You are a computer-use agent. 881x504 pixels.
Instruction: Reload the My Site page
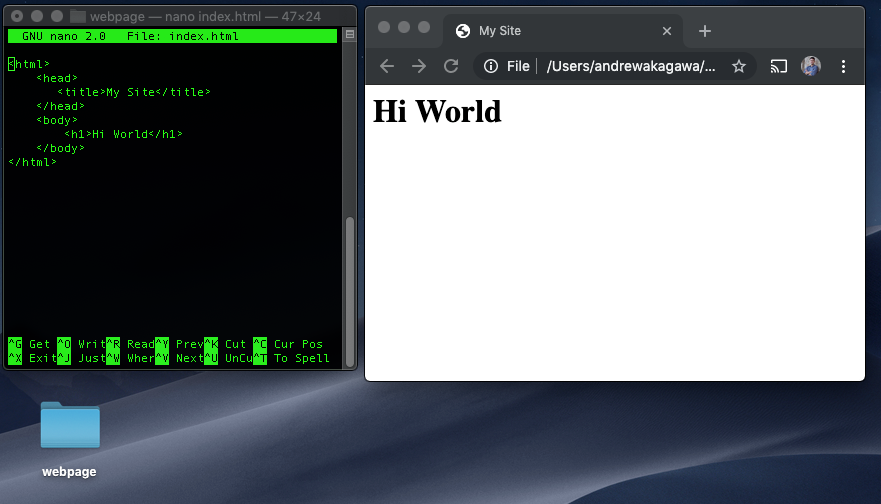[451, 66]
